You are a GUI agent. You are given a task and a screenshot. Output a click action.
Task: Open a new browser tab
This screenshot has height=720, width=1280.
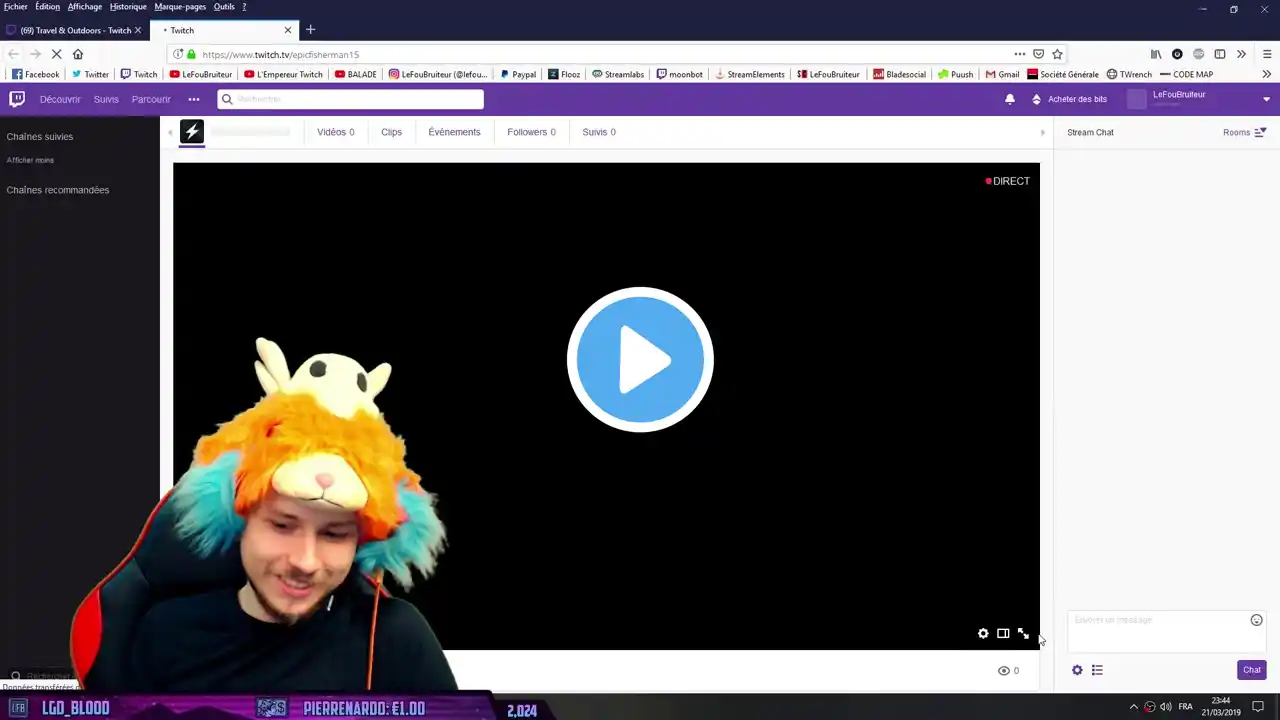[x=310, y=30]
